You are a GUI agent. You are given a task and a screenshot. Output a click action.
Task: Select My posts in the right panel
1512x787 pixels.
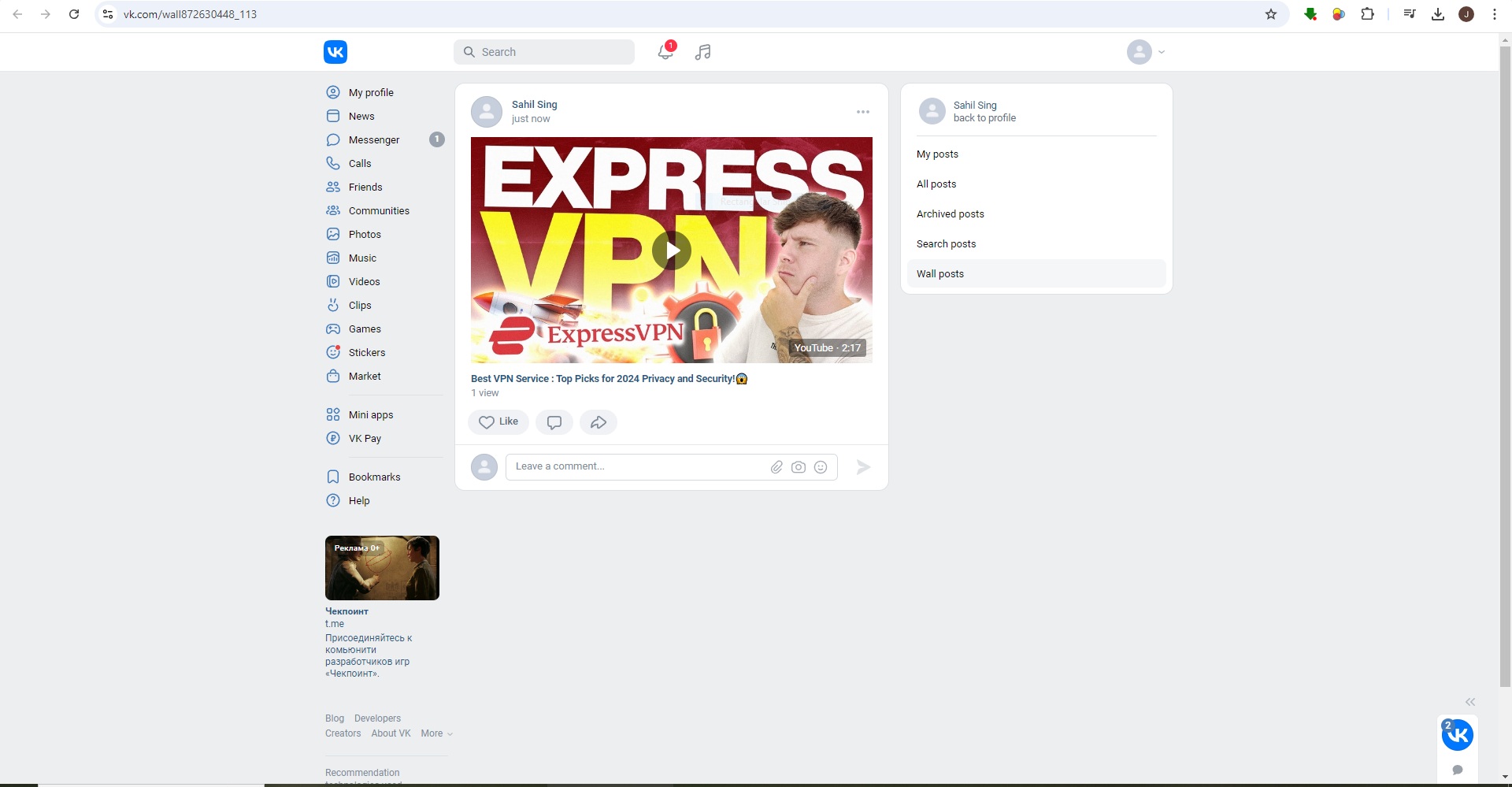point(1036,154)
